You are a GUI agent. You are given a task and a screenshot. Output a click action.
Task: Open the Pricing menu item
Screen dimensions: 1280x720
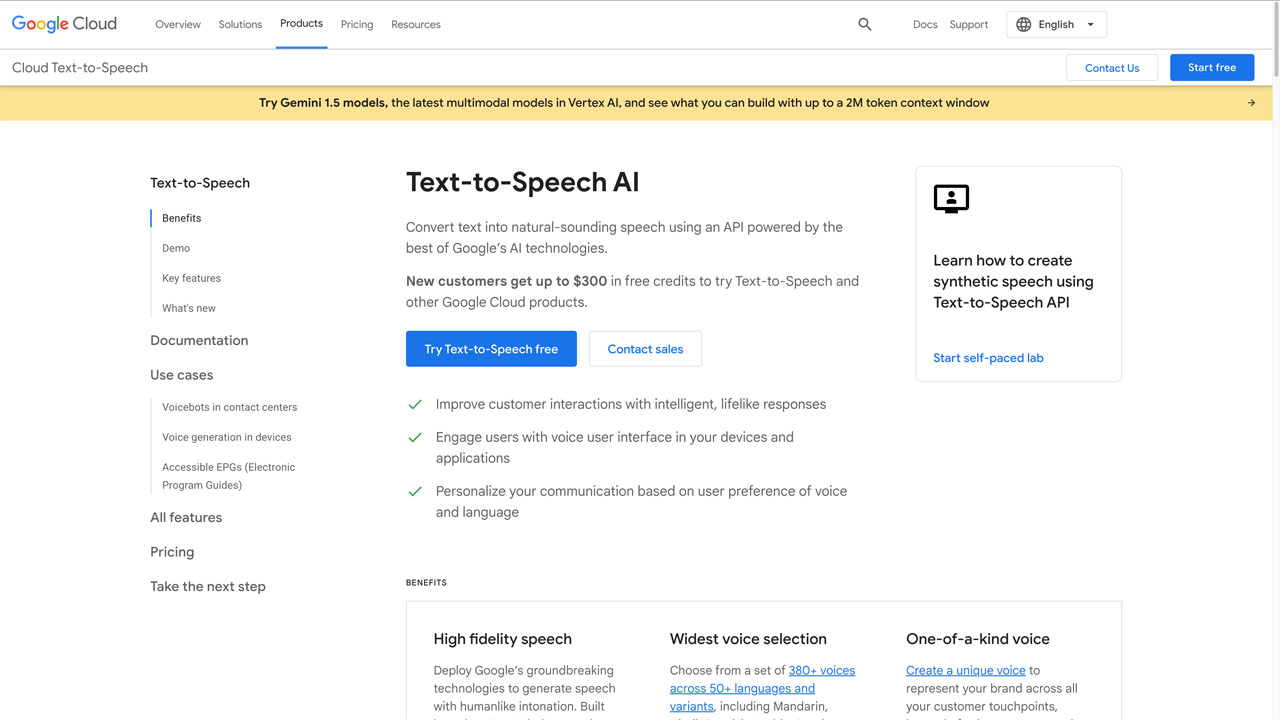tap(357, 24)
